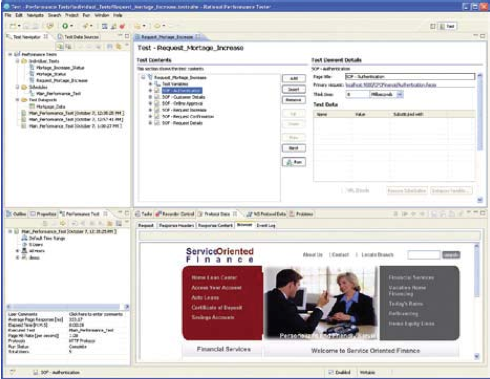Image resolution: width=490 pixels, height=379 pixels.
Task: Collapse the Individual_Tests folder
Action: pos(17,61)
